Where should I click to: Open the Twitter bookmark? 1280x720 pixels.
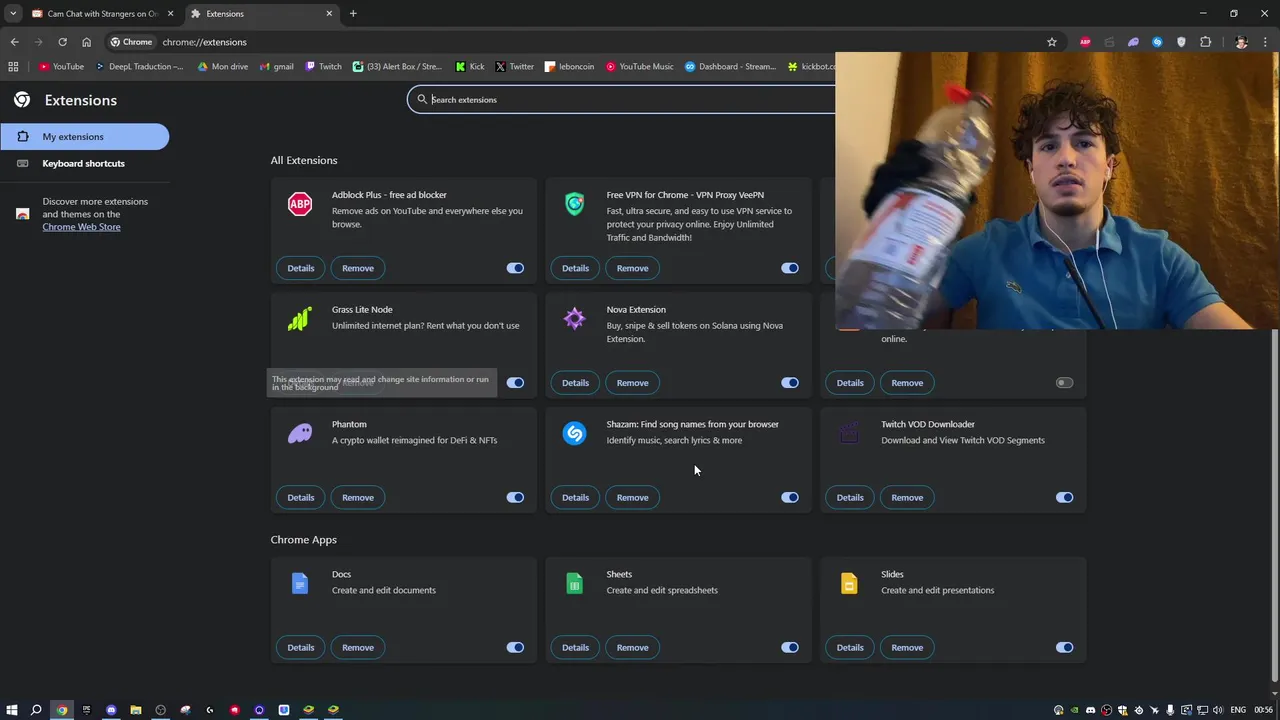514,67
